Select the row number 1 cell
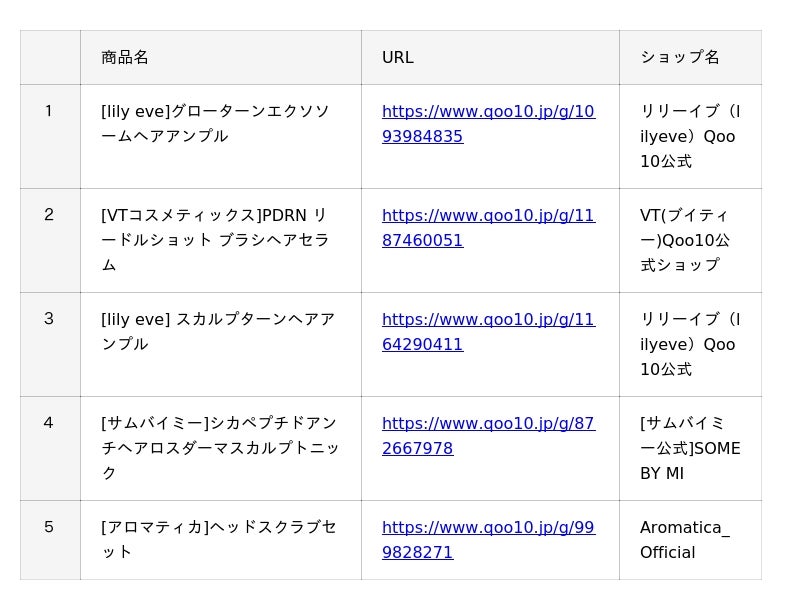This screenshot has height=610, width=800. click(50, 137)
